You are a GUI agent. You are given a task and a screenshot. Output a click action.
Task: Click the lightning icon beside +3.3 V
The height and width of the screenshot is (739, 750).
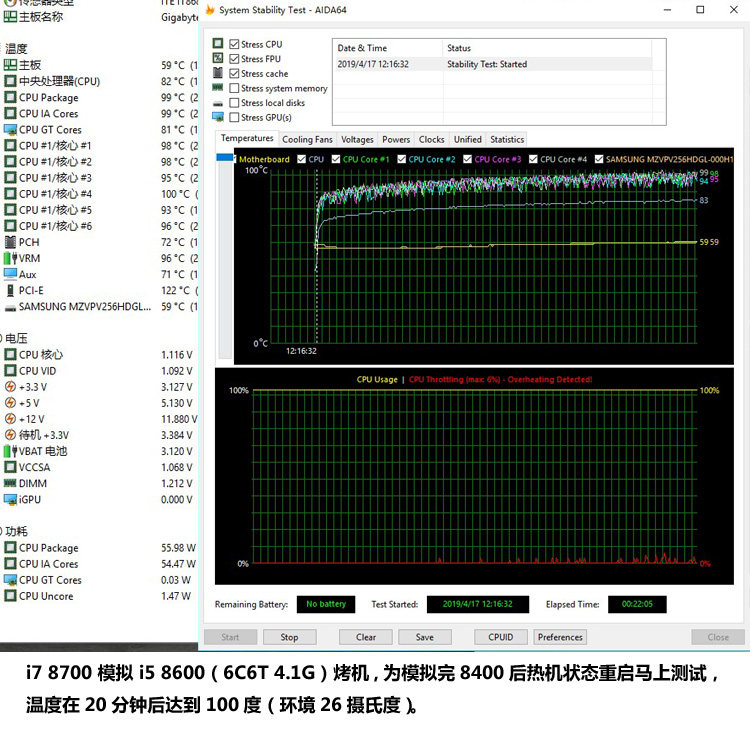[x=10, y=386]
